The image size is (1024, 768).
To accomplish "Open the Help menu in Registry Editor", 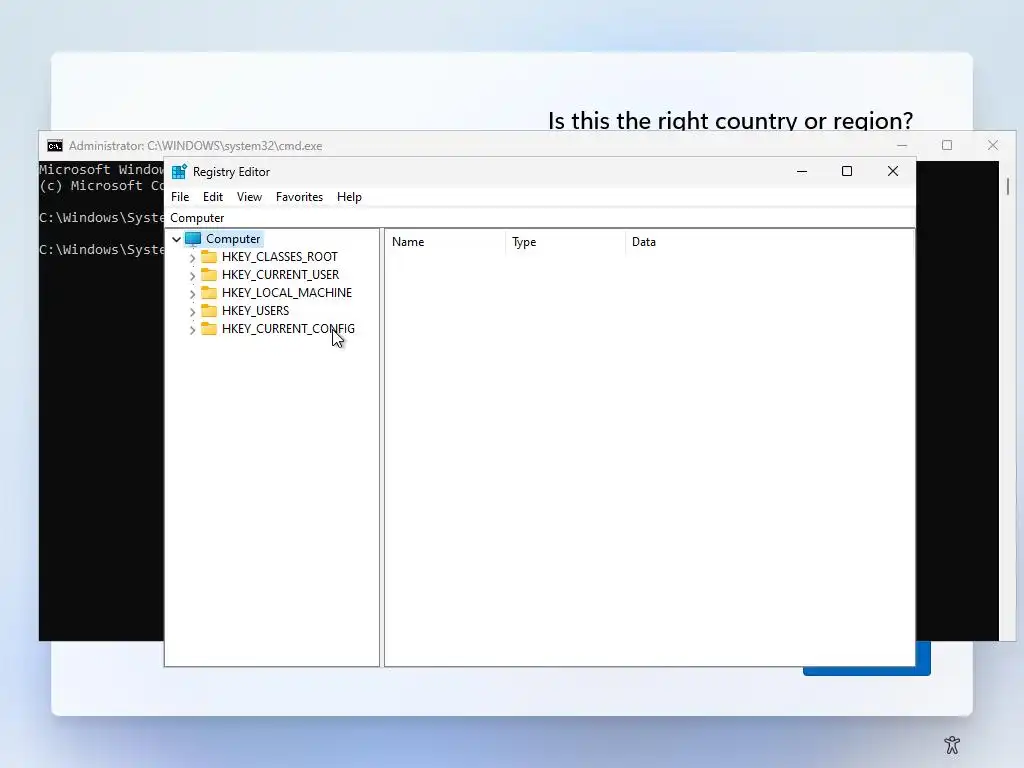I will pyautogui.click(x=349, y=197).
